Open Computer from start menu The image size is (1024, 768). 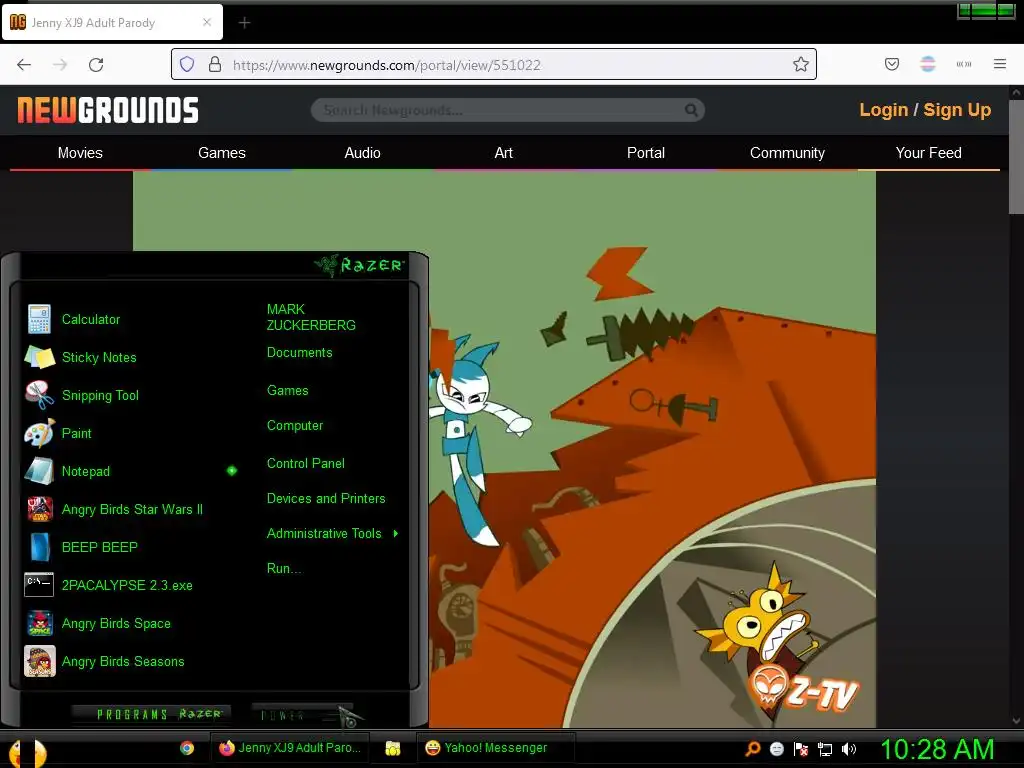click(x=295, y=426)
